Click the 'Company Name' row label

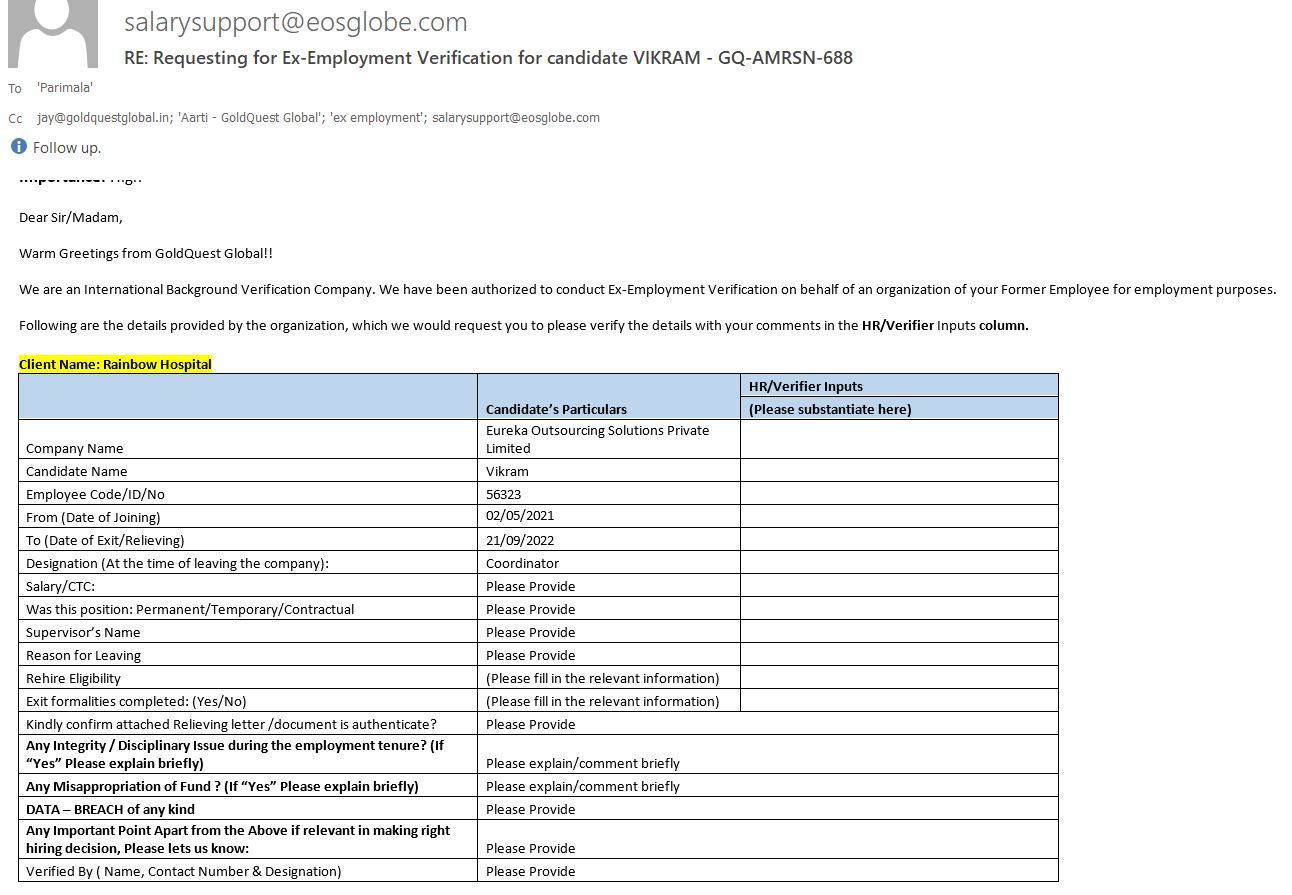point(75,449)
